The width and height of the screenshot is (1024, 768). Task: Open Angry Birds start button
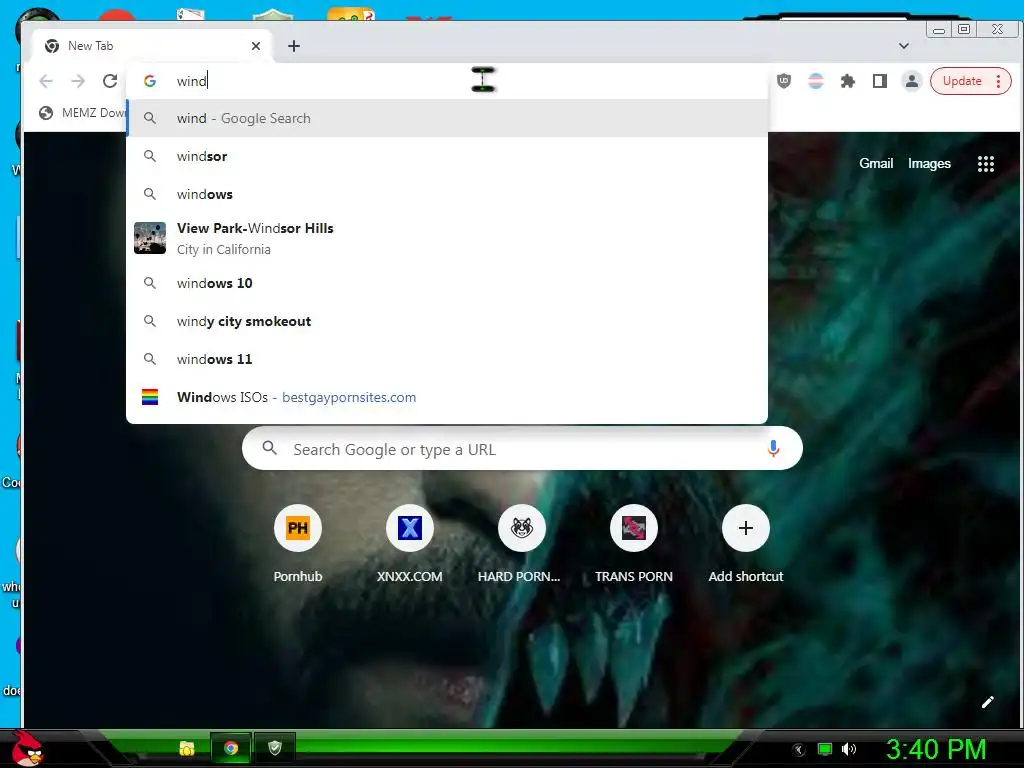coord(27,748)
